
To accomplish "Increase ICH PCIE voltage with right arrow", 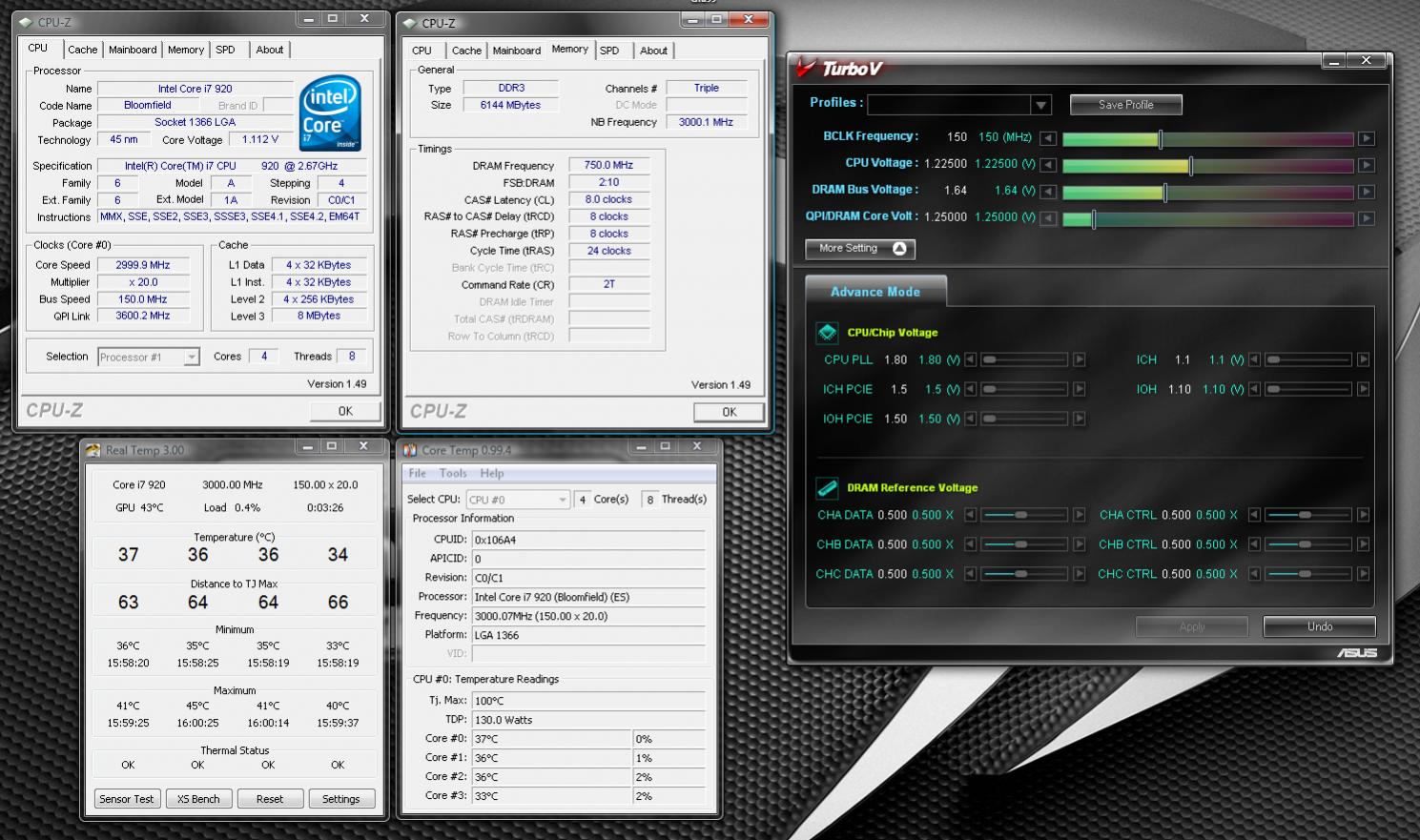I will [1080, 389].
